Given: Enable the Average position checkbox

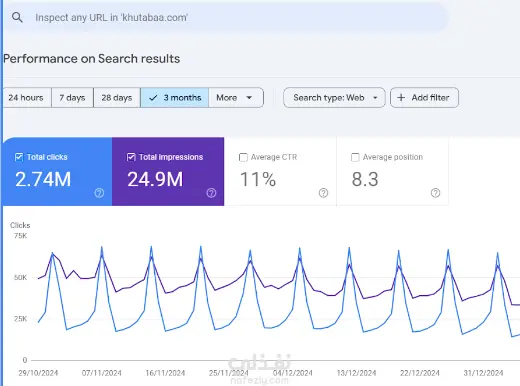Looking at the screenshot, I should [355, 157].
